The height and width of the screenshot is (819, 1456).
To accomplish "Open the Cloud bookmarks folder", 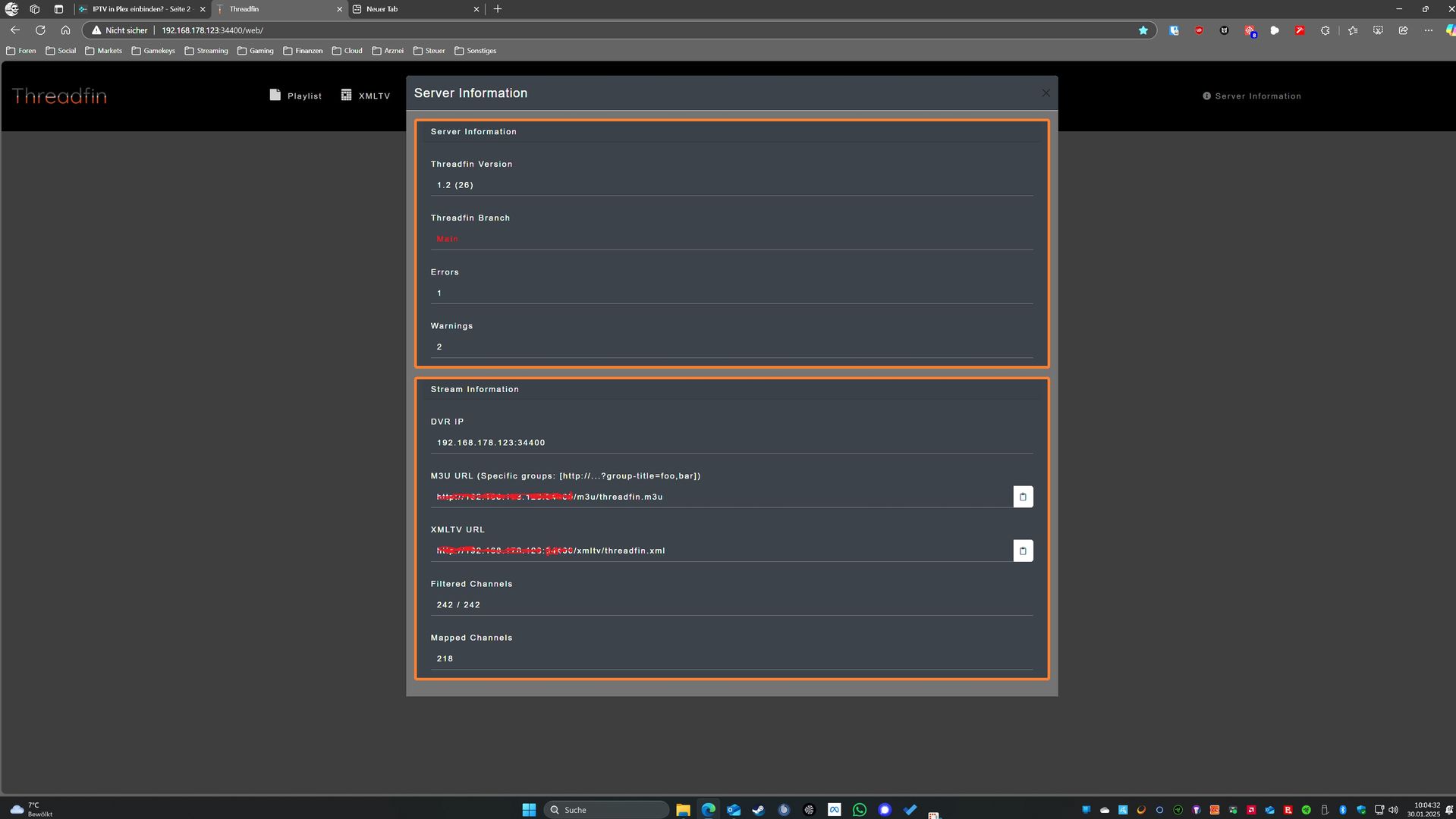I will point(347,51).
